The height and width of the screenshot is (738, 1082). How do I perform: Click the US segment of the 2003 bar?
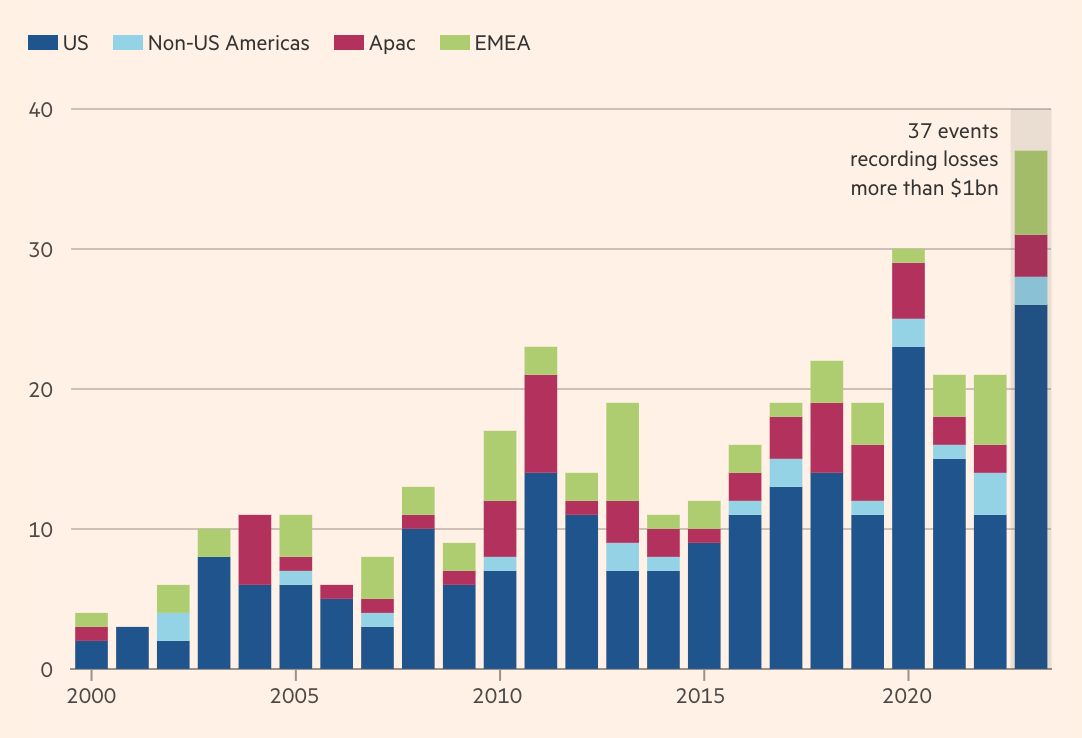214,613
